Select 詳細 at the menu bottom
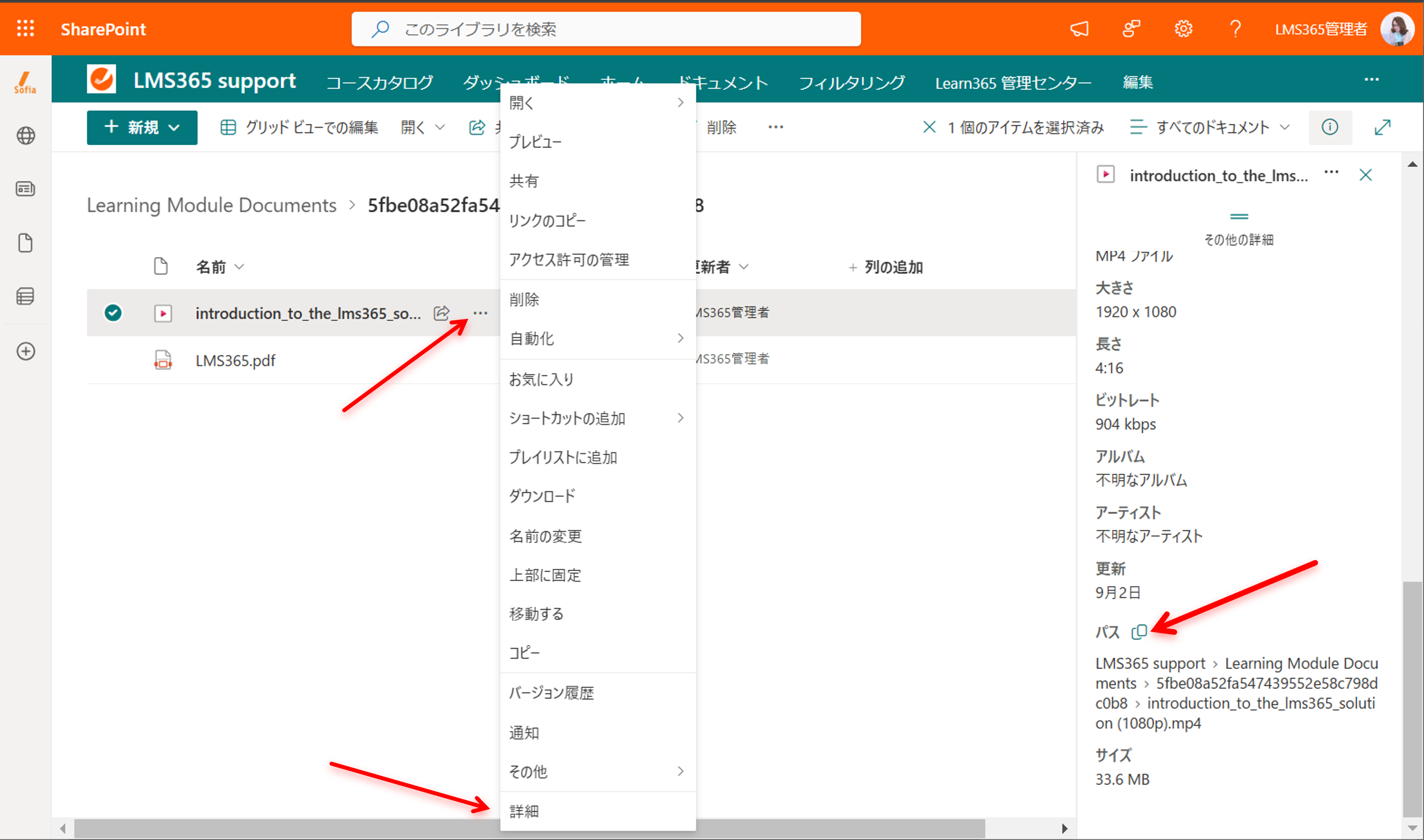This screenshot has width=1424, height=840. pos(598,811)
